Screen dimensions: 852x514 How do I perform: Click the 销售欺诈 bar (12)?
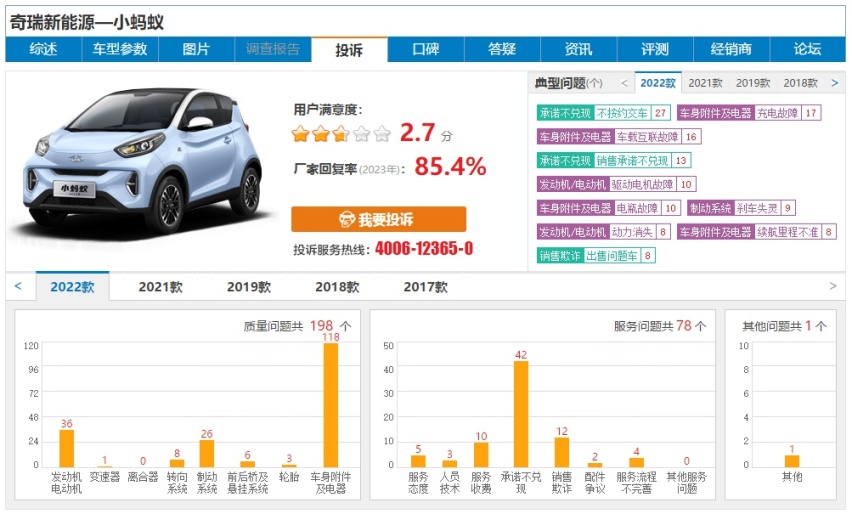562,452
